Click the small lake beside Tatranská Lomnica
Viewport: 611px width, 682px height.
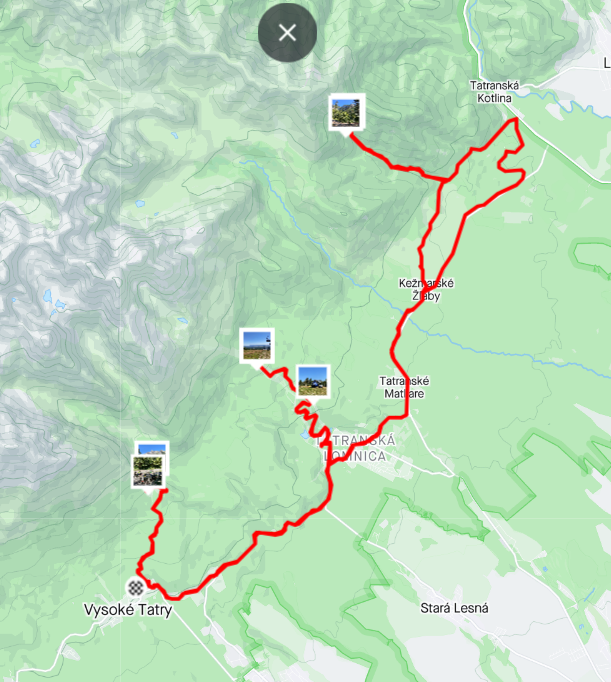[x=305, y=435]
